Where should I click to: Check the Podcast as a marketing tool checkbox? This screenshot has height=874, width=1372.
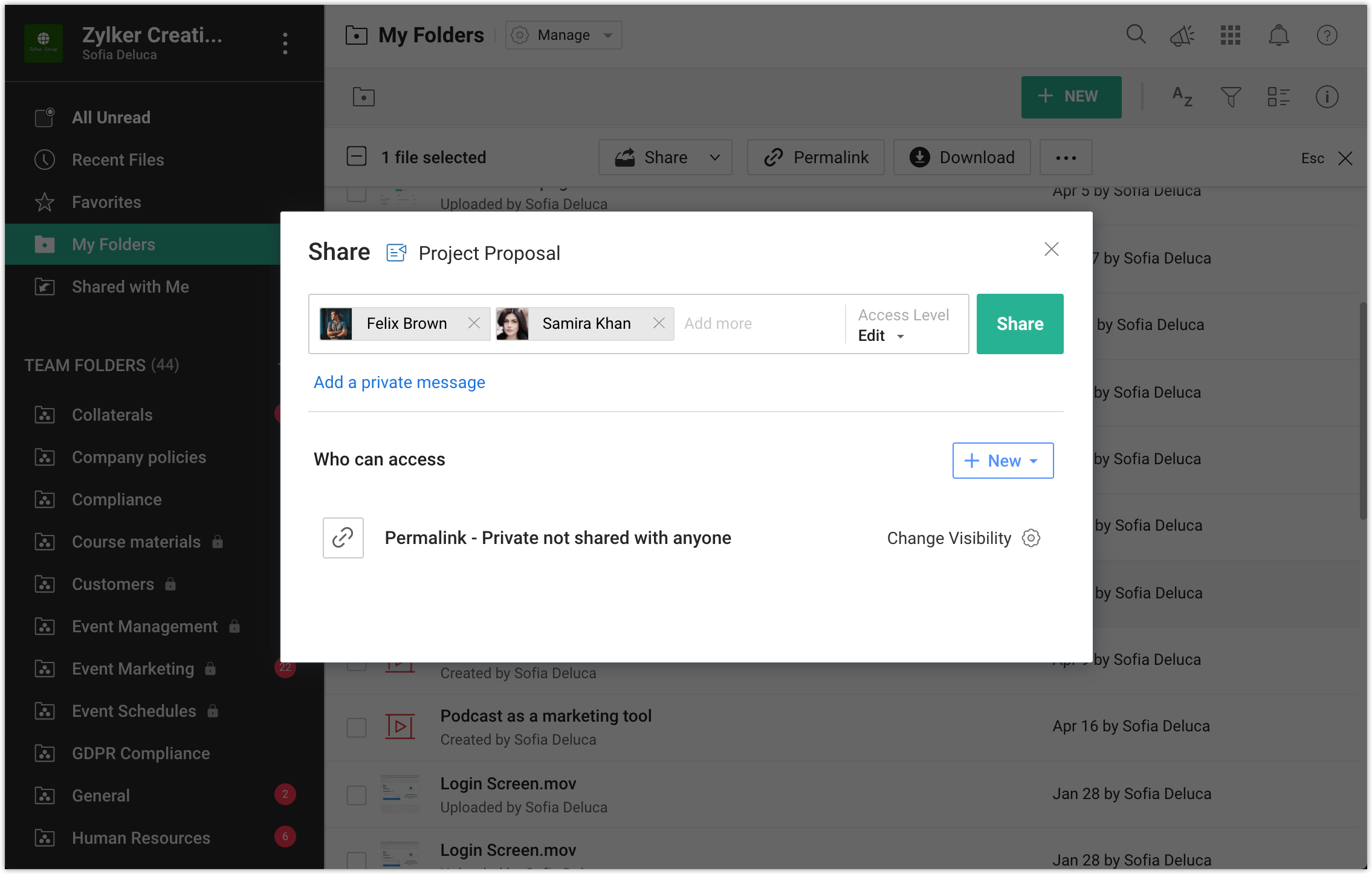click(357, 727)
